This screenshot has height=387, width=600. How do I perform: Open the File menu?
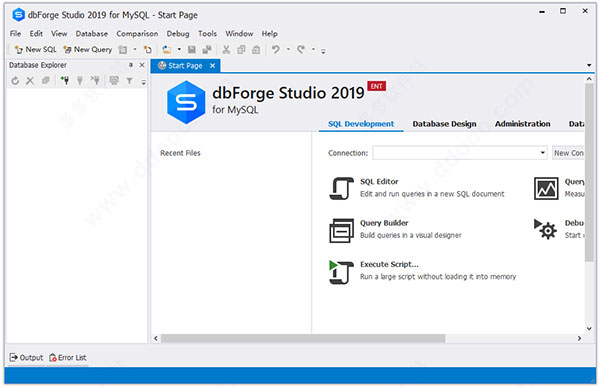15,34
